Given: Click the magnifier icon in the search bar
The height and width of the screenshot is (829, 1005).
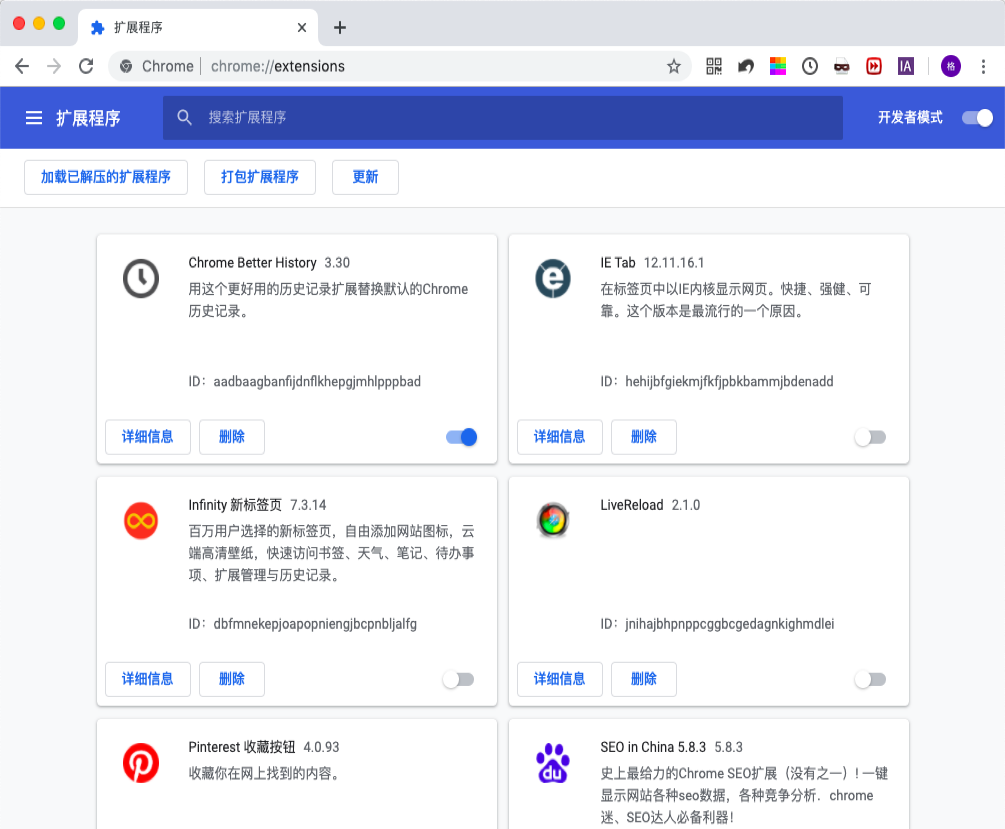Looking at the screenshot, I should [185, 117].
